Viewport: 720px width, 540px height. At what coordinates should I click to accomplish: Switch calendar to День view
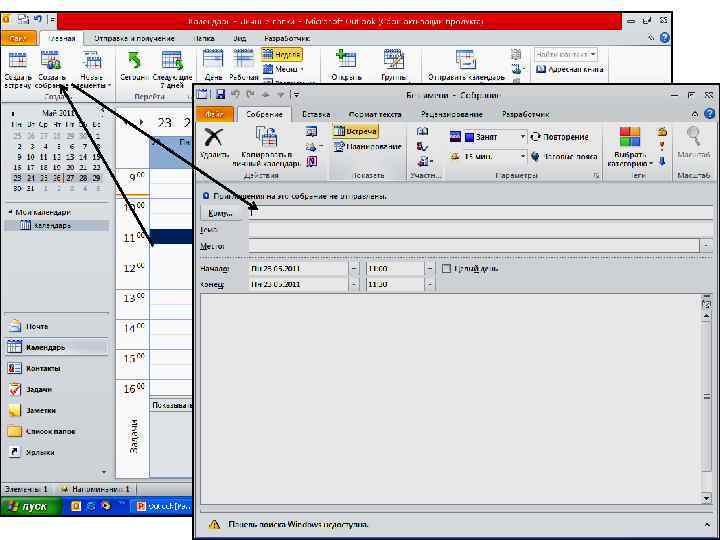[213, 66]
